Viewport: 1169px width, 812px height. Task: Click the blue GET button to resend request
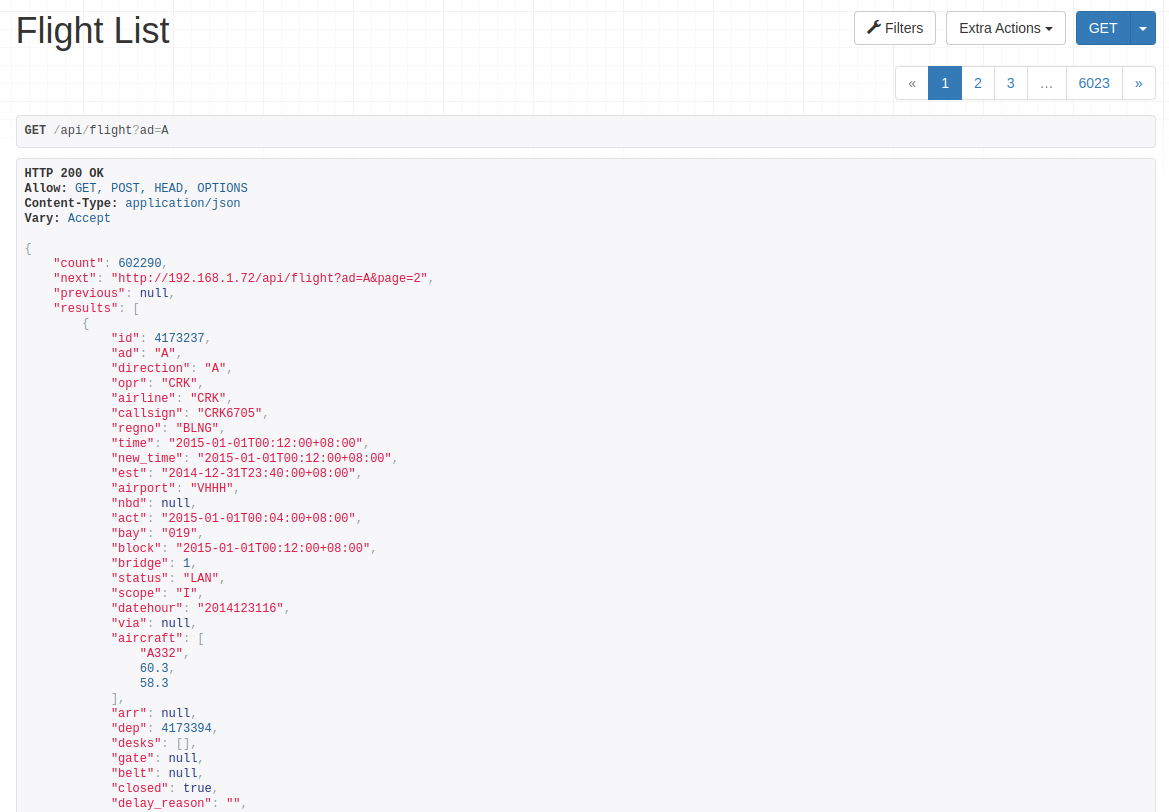click(x=1103, y=28)
